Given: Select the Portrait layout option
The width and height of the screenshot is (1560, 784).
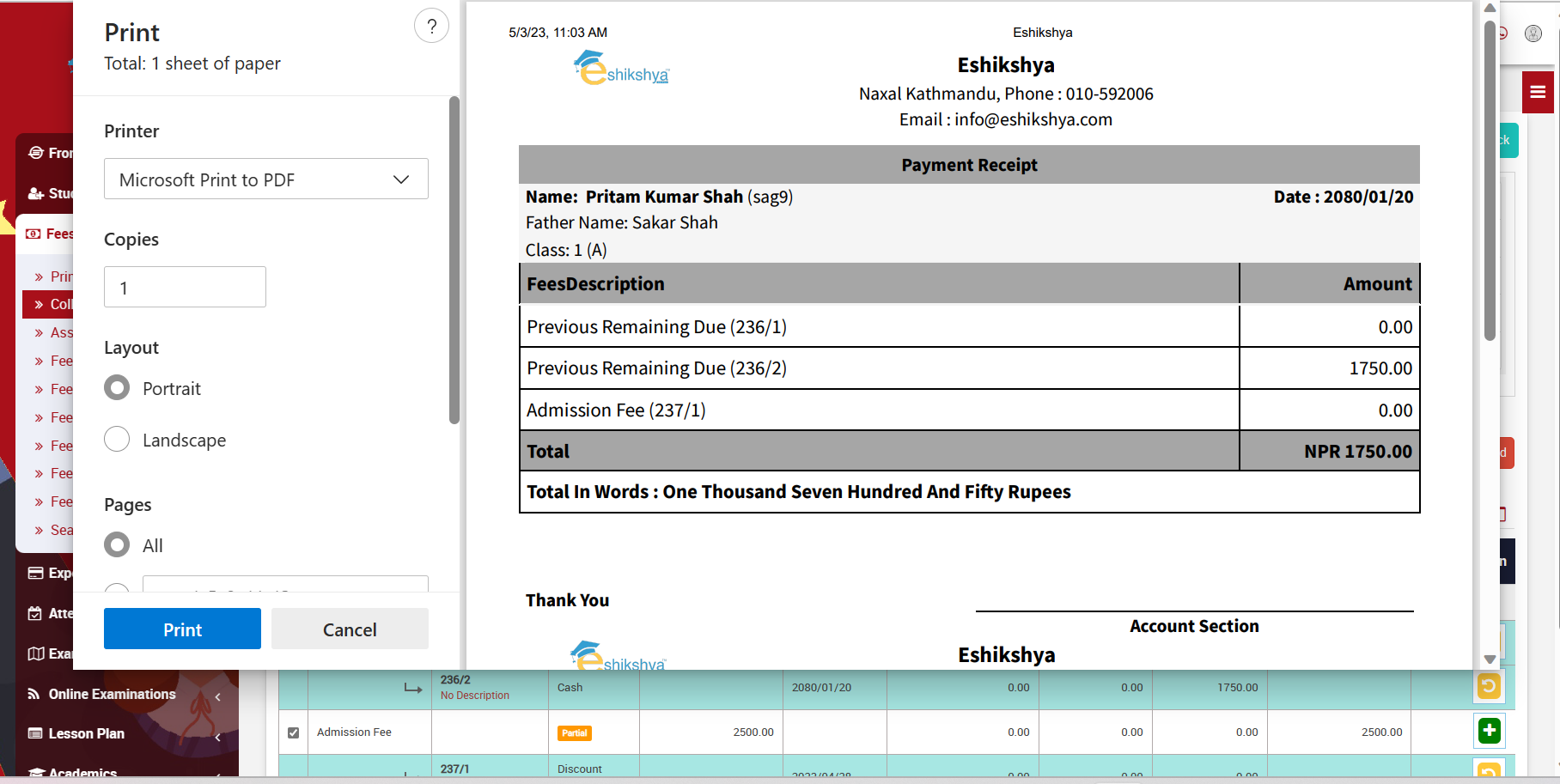Looking at the screenshot, I should (117, 388).
